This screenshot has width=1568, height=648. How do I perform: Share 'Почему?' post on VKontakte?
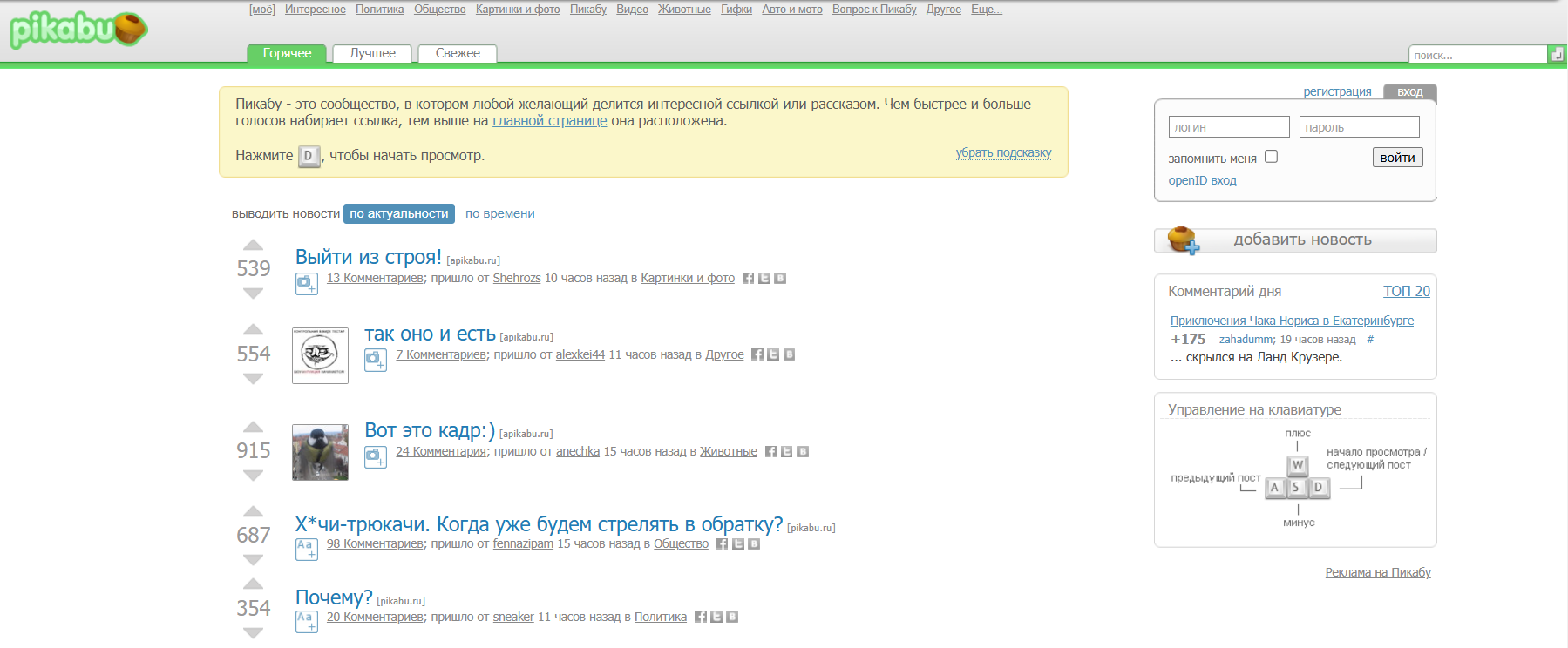point(732,618)
